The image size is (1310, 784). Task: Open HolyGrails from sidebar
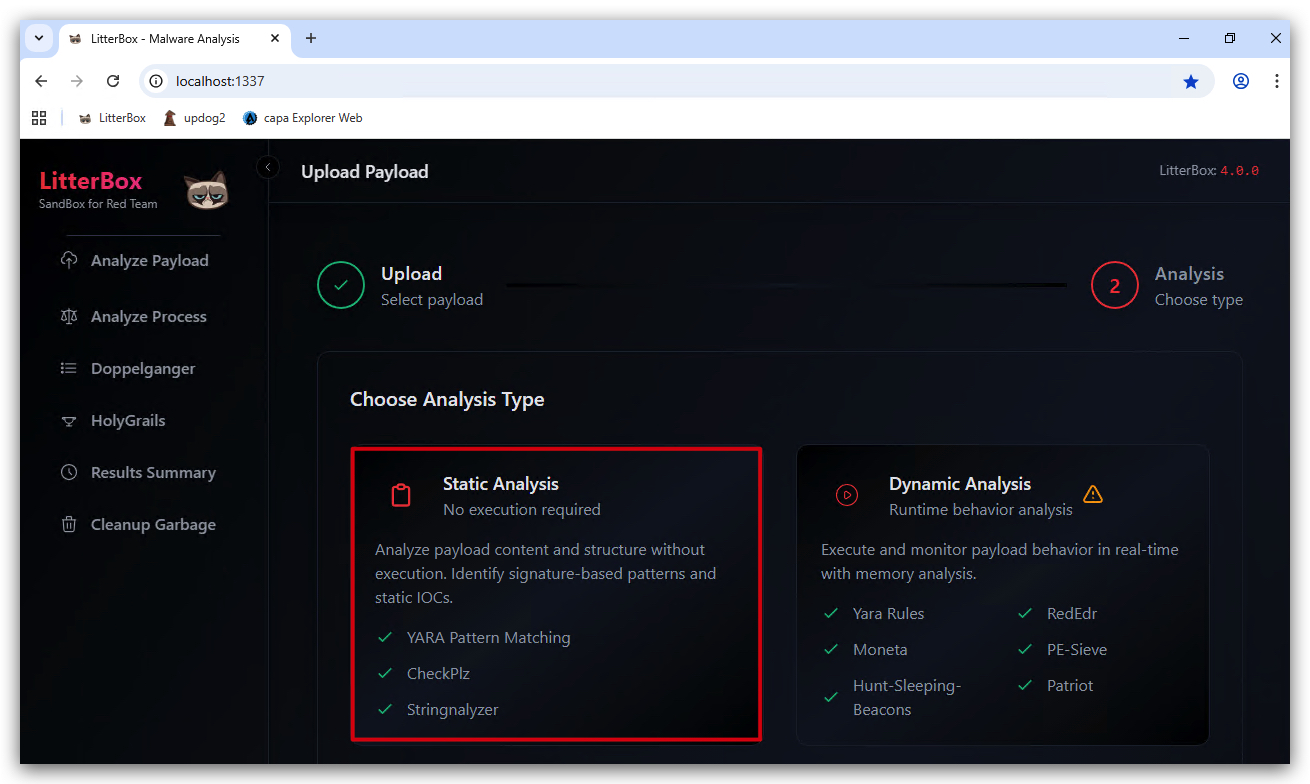point(128,420)
